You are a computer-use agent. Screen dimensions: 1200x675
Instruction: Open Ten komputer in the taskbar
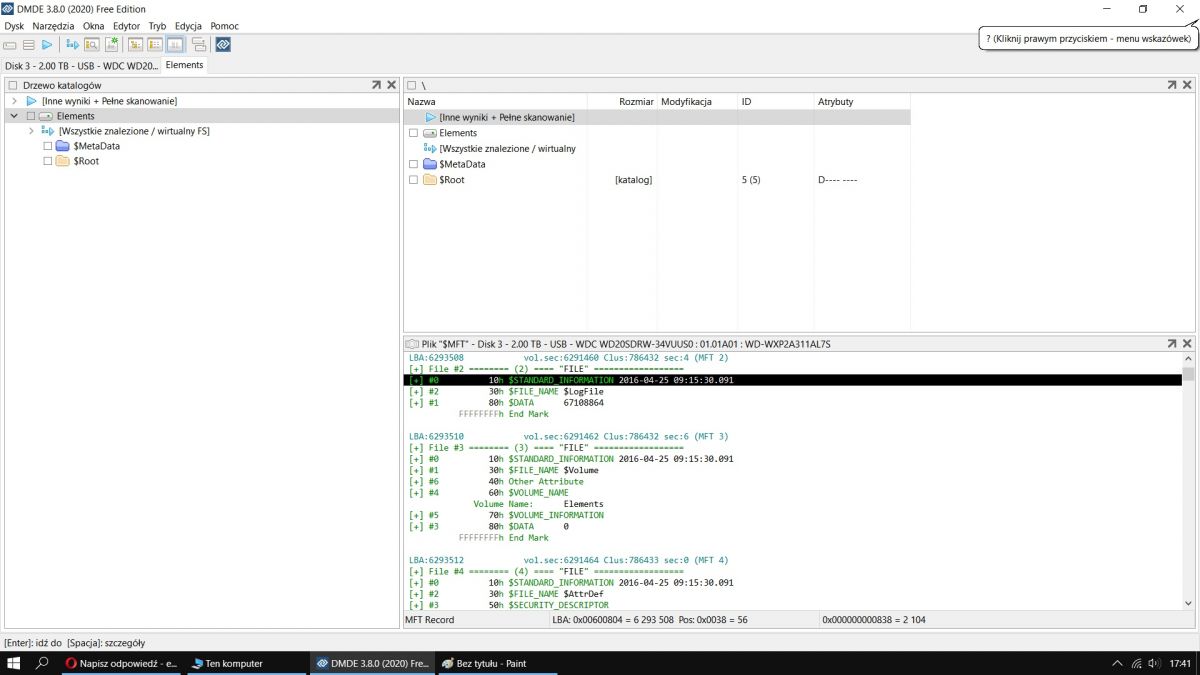tap(247, 663)
